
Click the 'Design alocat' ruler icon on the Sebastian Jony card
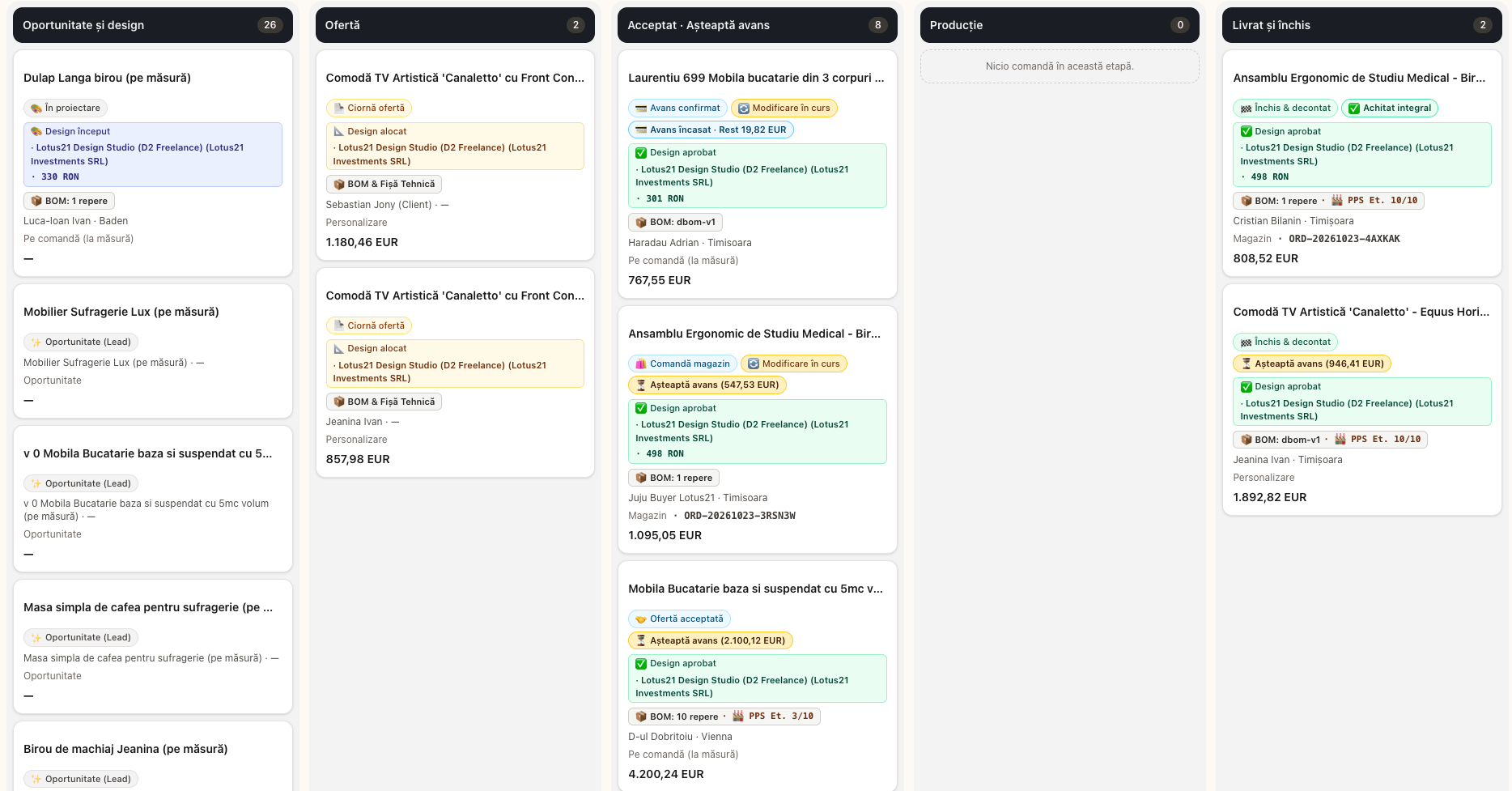click(x=339, y=131)
